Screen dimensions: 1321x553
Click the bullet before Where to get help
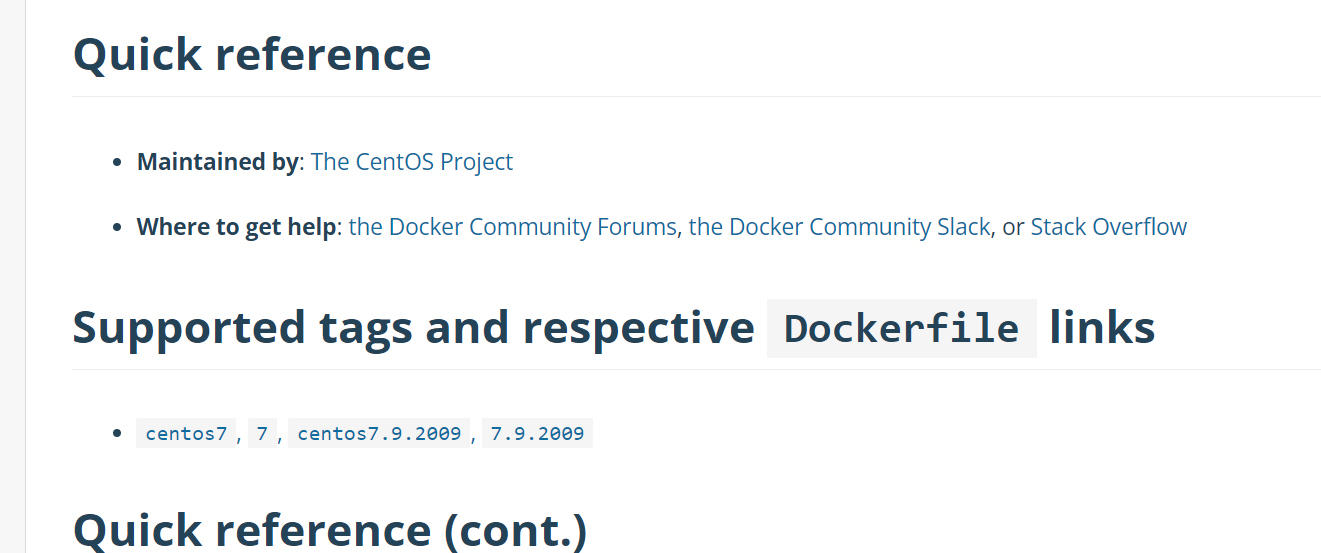tap(118, 228)
